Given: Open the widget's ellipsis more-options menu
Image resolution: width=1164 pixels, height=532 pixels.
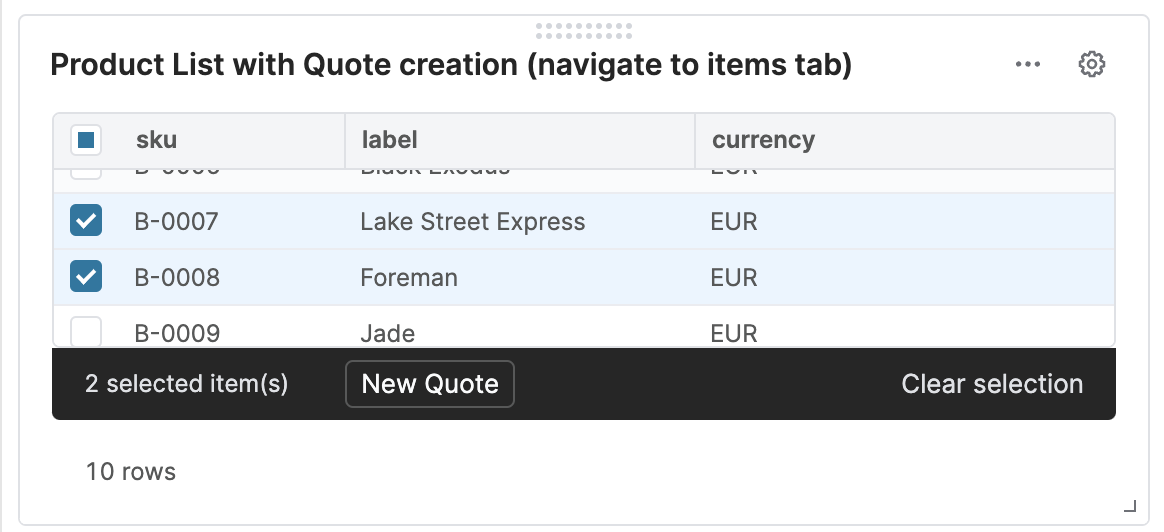Looking at the screenshot, I should pyautogui.click(x=1027, y=65).
